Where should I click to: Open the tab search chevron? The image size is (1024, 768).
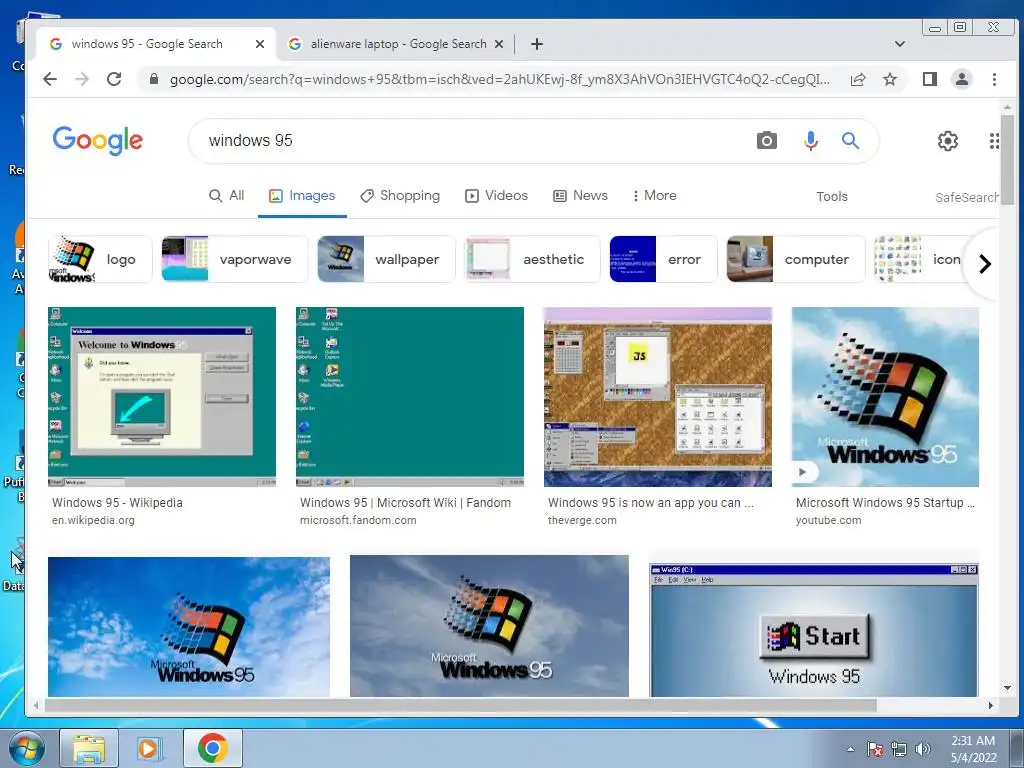pos(900,44)
